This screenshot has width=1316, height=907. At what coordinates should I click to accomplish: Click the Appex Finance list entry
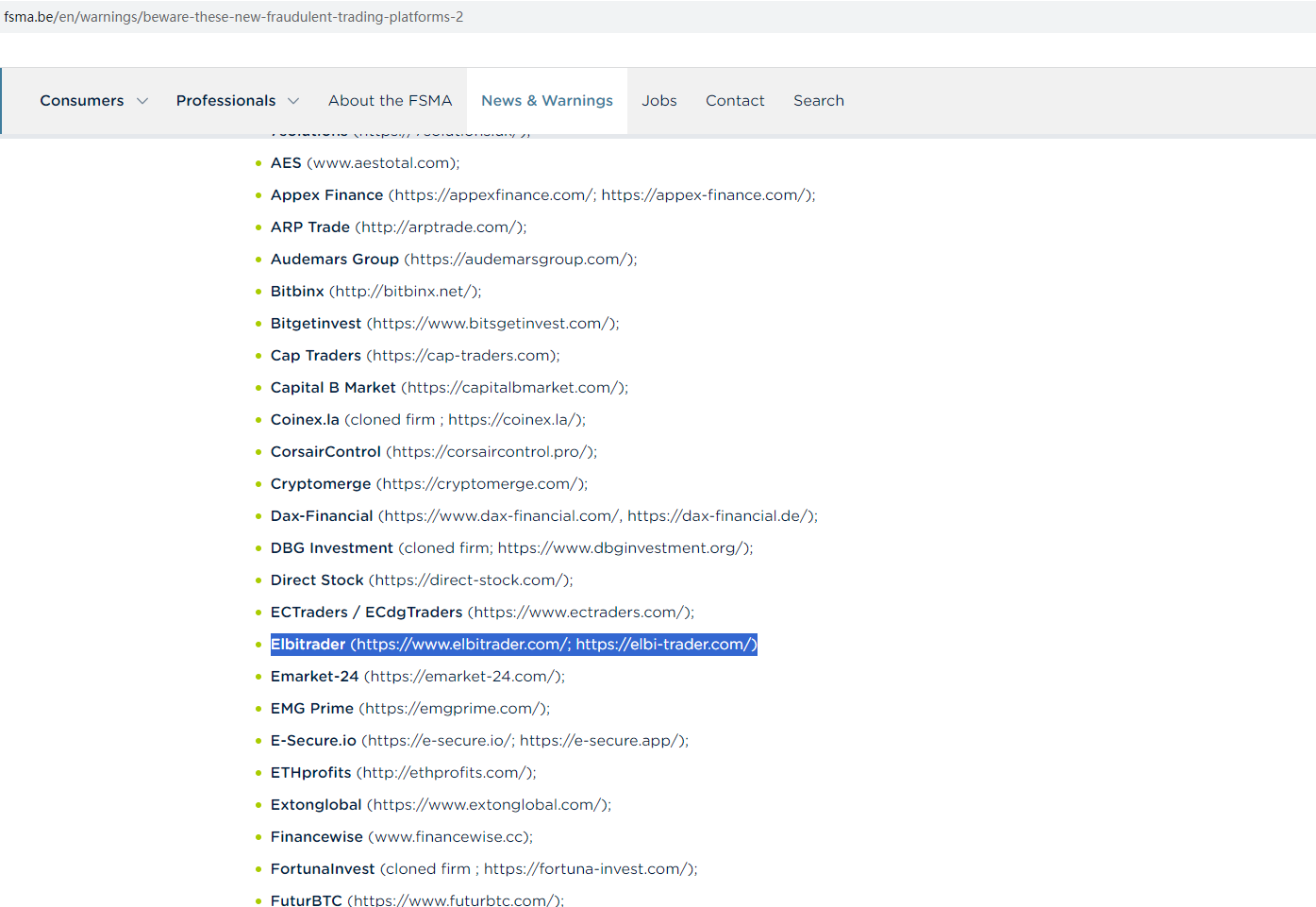pos(541,195)
